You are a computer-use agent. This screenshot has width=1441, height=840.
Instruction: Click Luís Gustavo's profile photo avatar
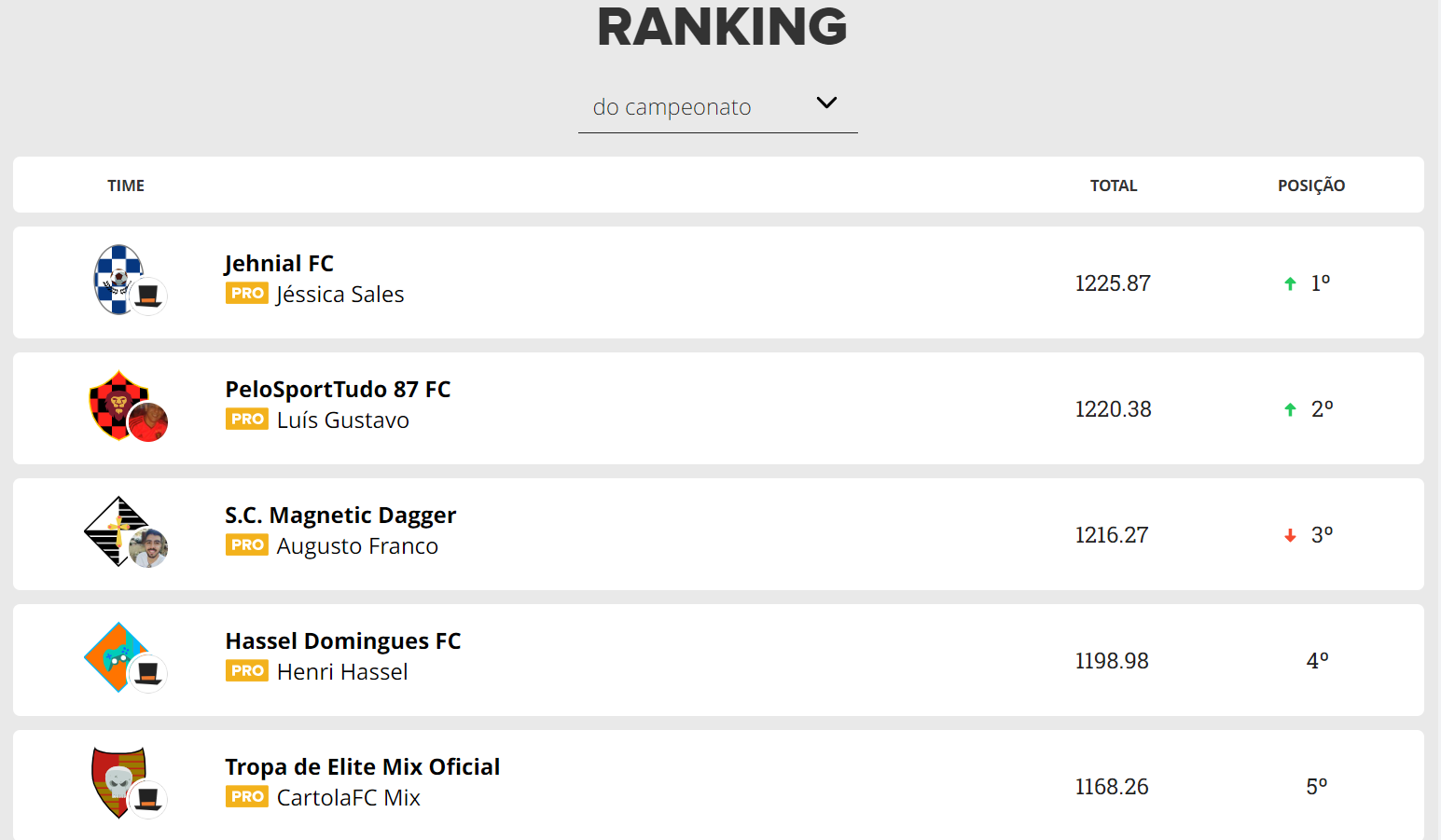147,422
